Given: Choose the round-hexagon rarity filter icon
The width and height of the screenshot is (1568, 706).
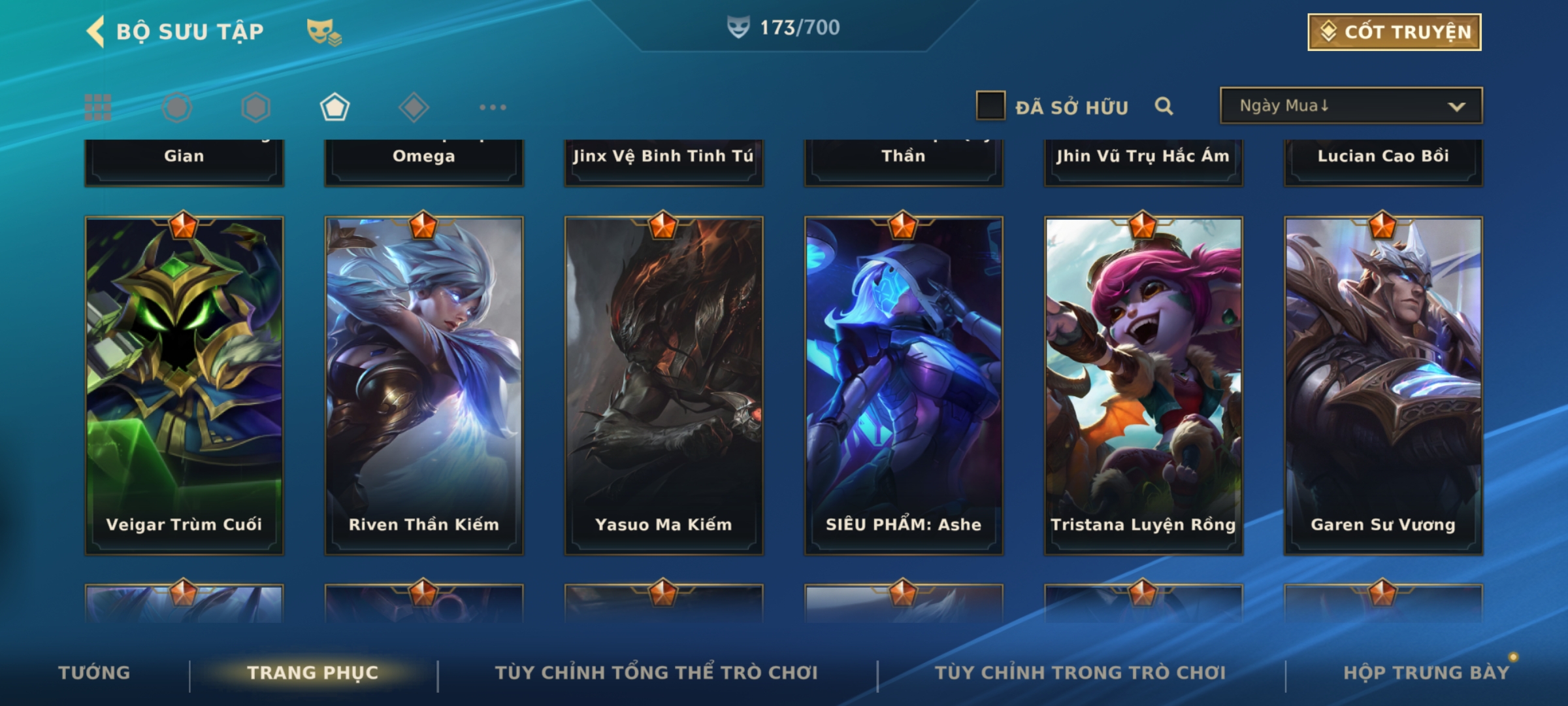Looking at the screenshot, I should click(177, 107).
